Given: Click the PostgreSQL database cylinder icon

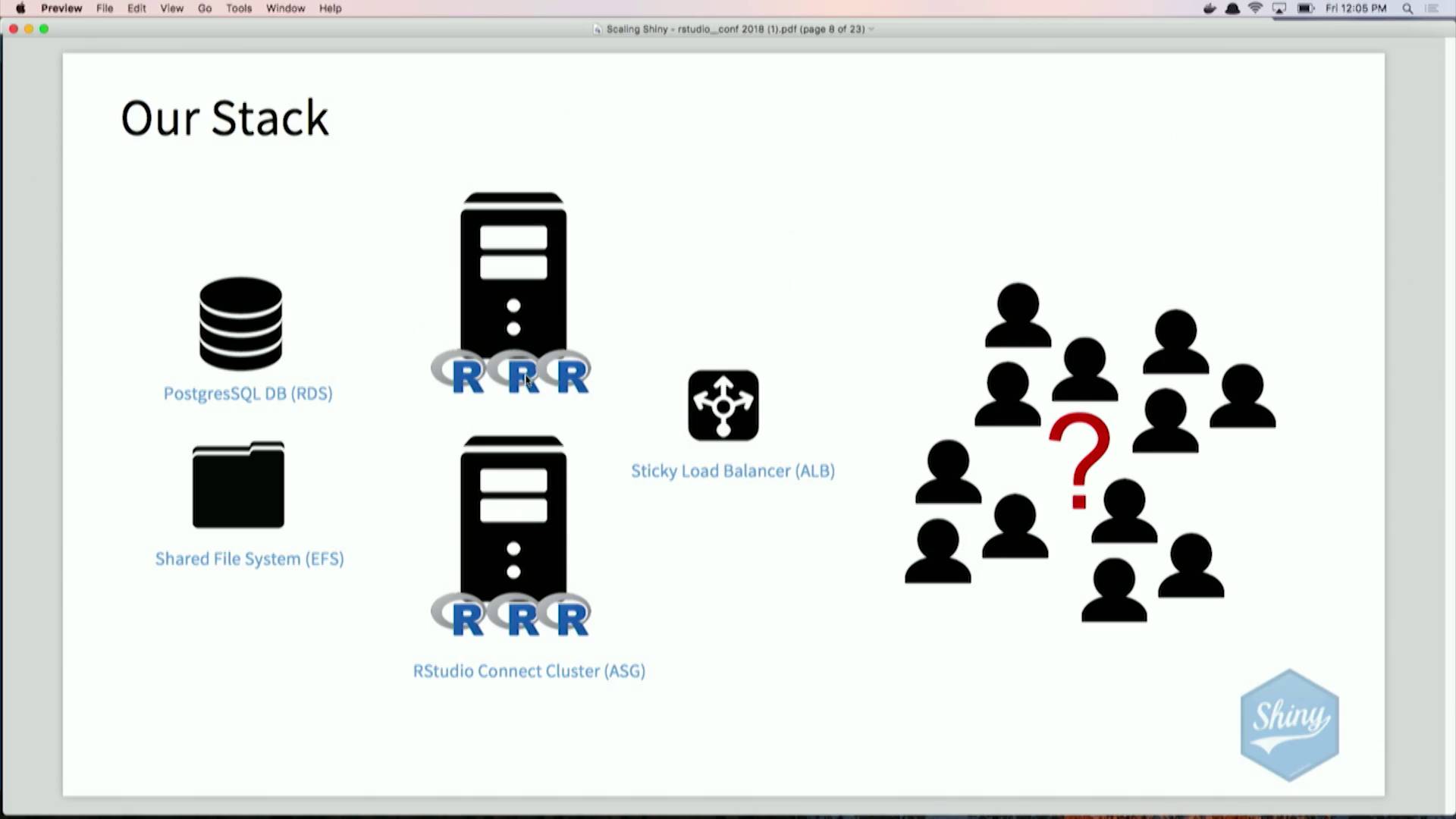Looking at the screenshot, I should click(240, 323).
